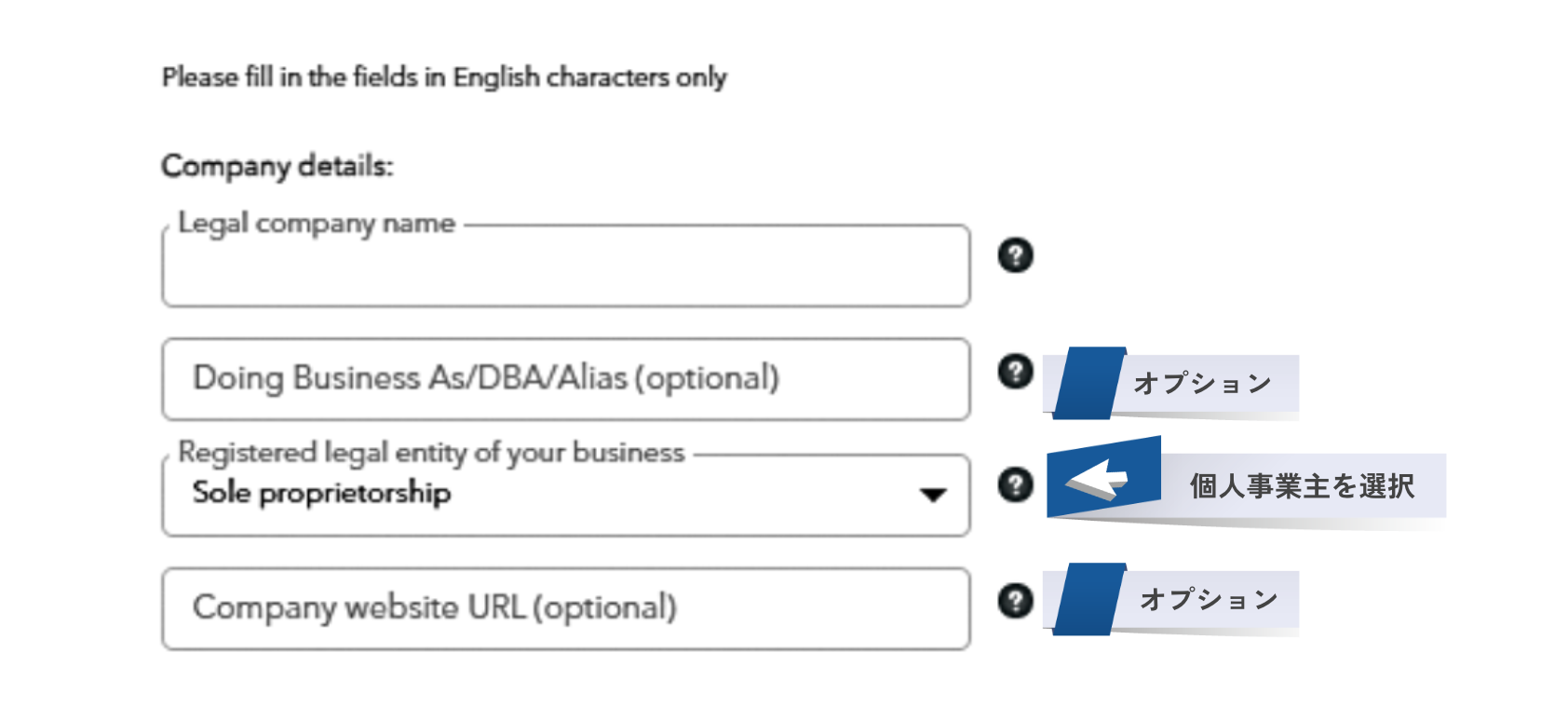Click help icon next to Company website URL
This screenshot has height=708, width=1568.
point(1015,601)
